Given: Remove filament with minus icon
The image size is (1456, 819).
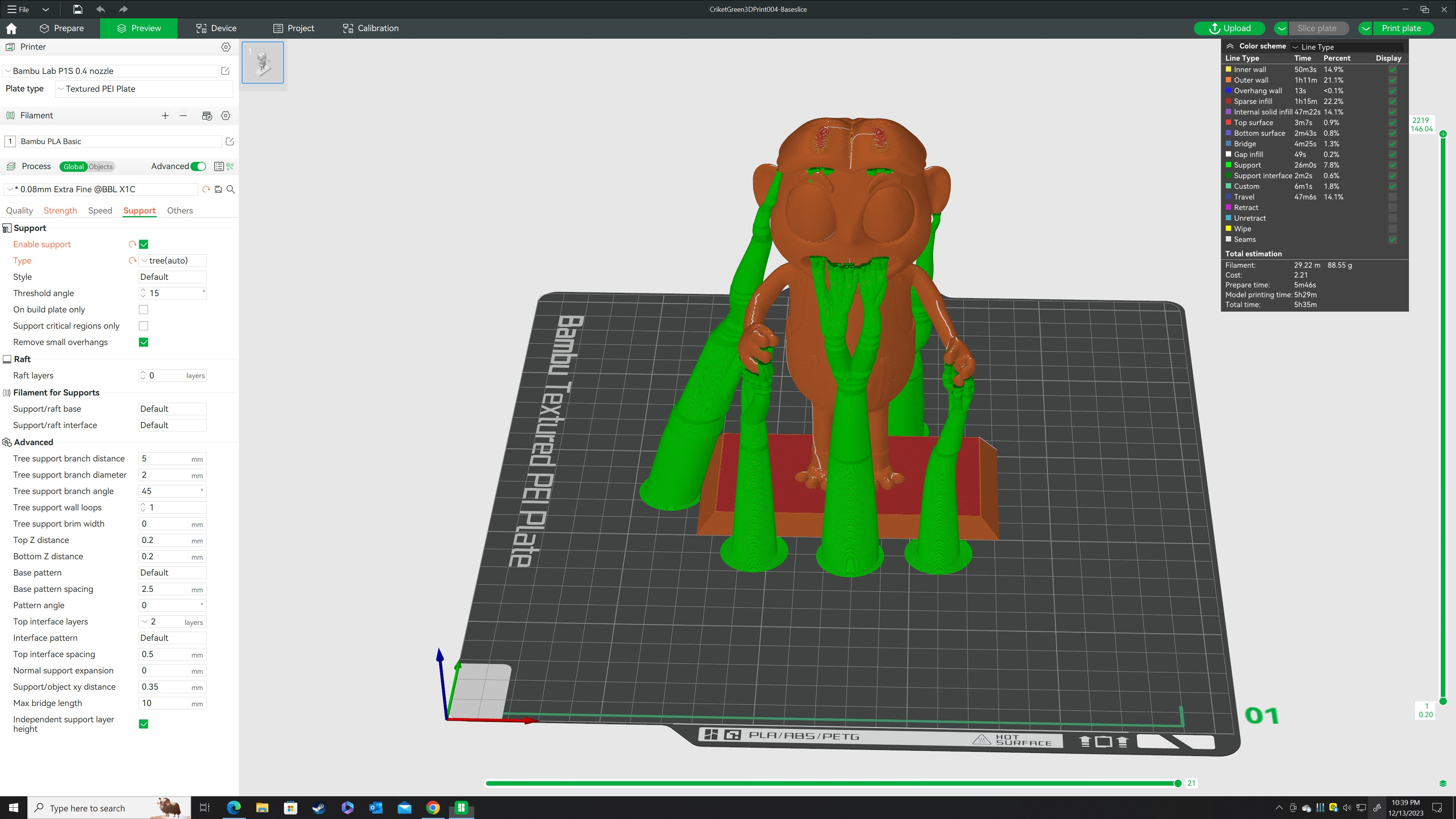Looking at the screenshot, I should 183,115.
